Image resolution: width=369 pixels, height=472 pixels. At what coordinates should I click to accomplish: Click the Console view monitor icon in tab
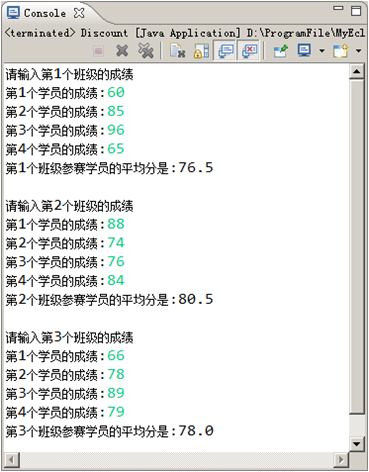(13, 13)
